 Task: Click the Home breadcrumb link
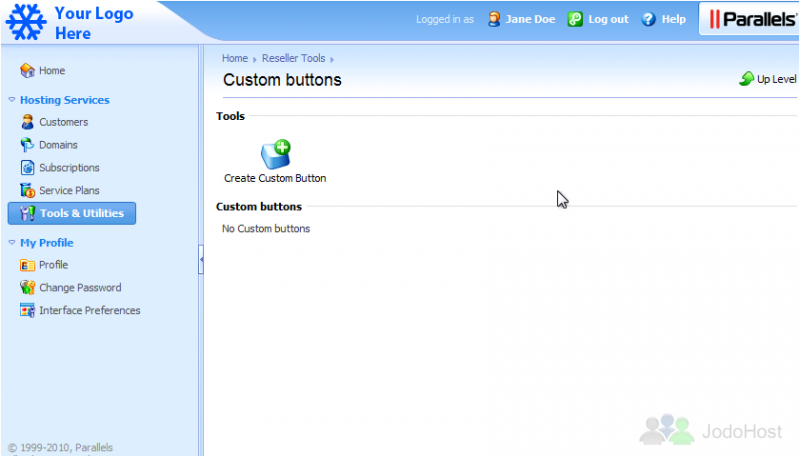(235, 58)
